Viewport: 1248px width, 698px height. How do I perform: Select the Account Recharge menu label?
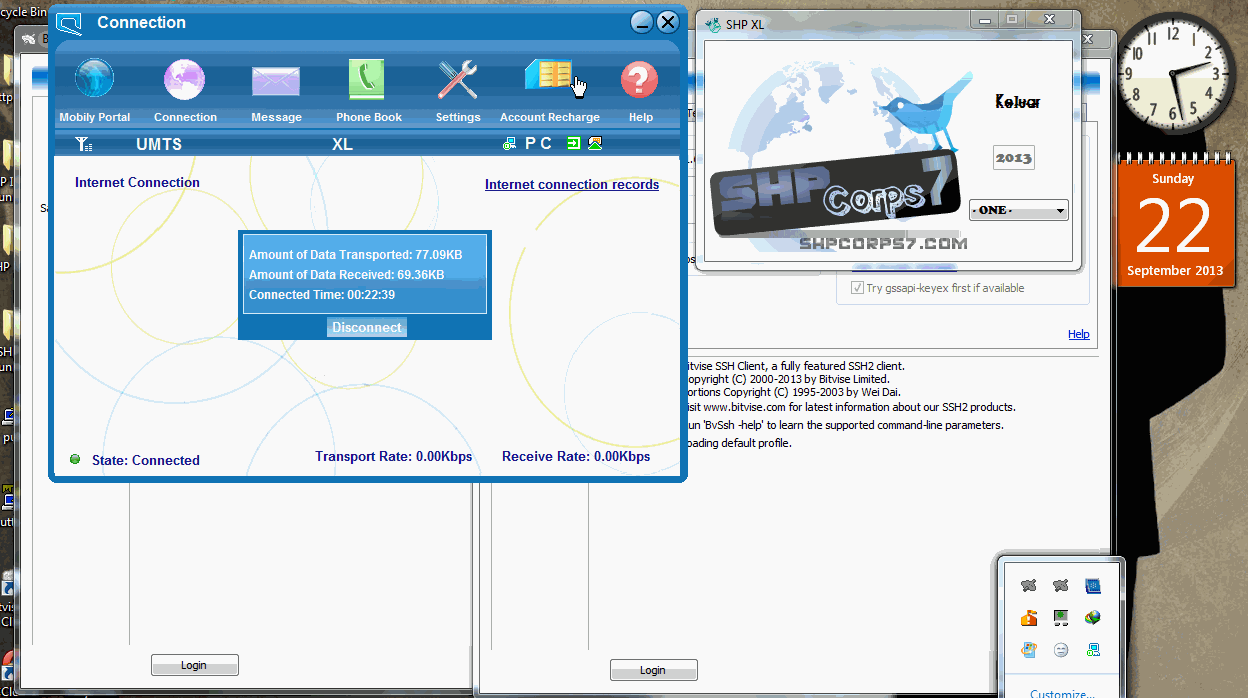coord(550,117)
